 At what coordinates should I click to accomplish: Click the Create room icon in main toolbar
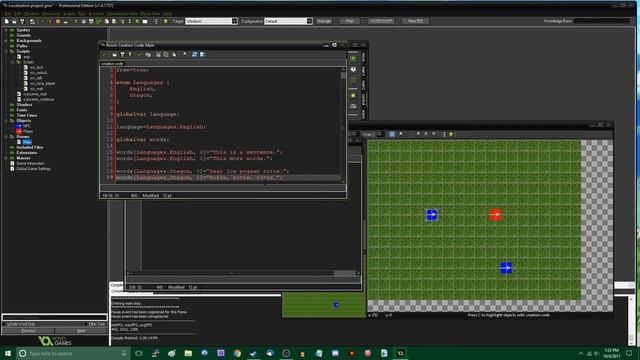tap(145, 21)
